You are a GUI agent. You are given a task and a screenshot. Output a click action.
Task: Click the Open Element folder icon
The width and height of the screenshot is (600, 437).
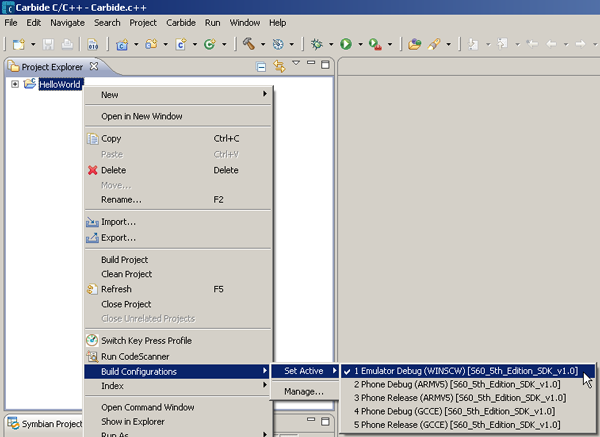click(x=414, y=44)
